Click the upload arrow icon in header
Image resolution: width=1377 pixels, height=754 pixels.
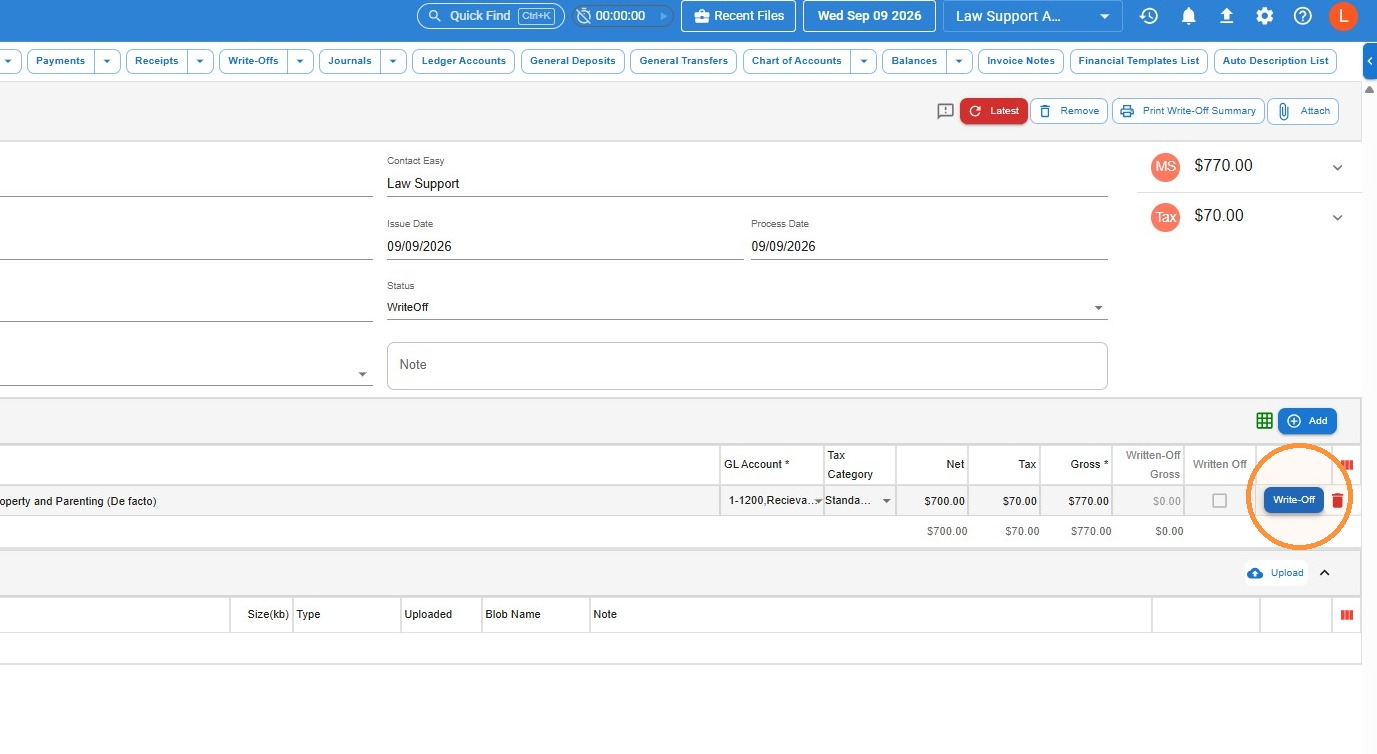tap(1227, 16)
